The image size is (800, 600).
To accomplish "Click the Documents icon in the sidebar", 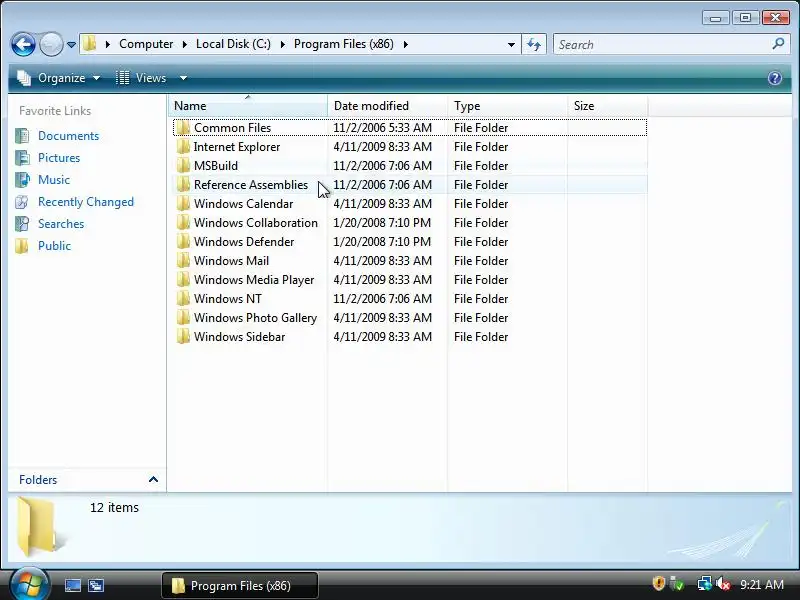I will (22, 136).
